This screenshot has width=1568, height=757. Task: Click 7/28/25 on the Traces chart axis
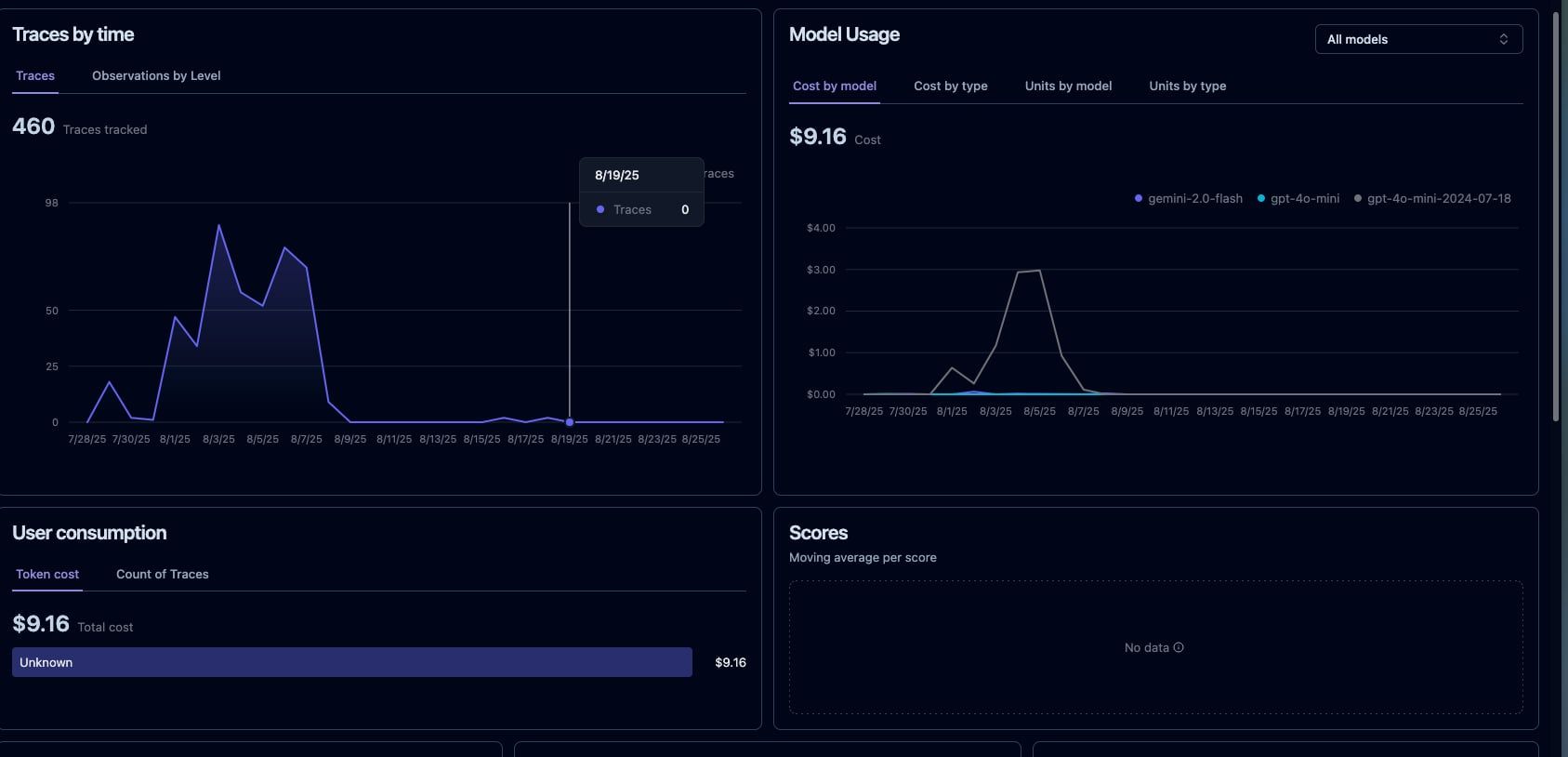(87, 439)
